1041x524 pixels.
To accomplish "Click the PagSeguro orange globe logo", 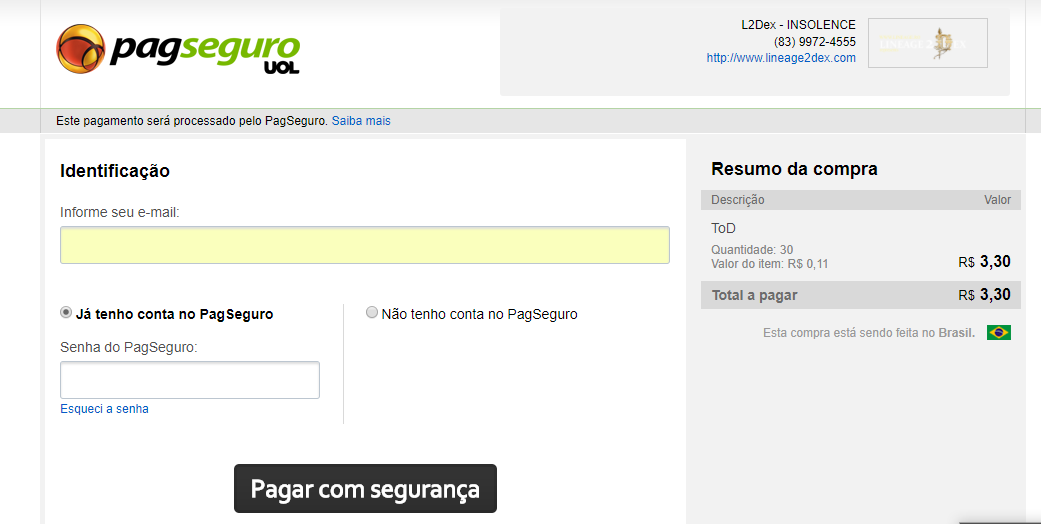I will coord(81,50).
